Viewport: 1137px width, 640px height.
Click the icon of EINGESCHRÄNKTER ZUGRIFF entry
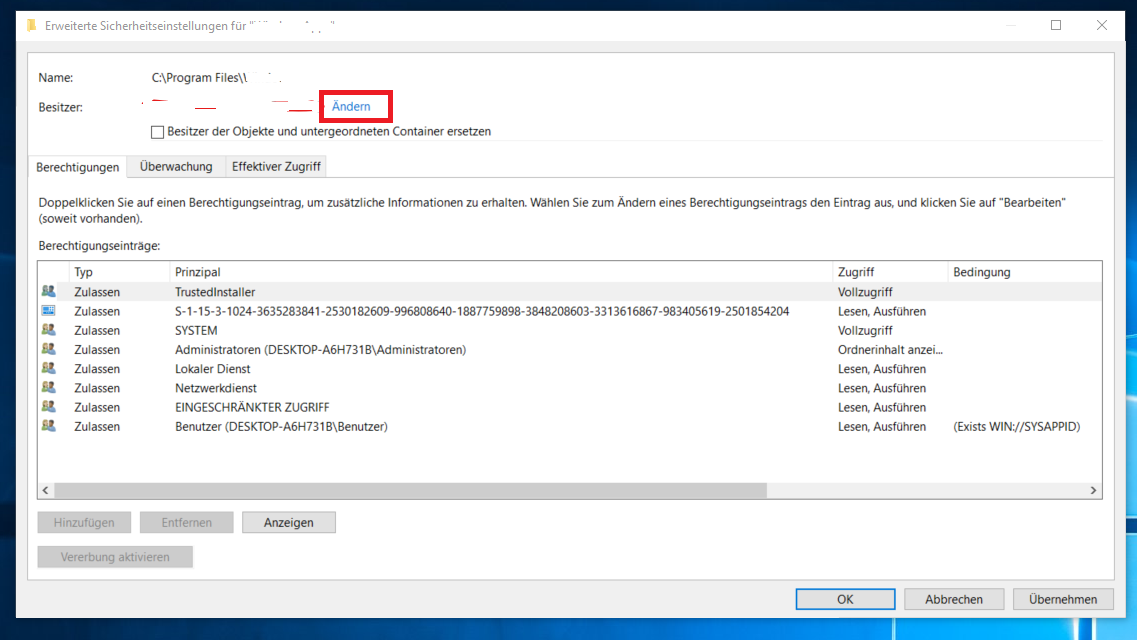49,407
